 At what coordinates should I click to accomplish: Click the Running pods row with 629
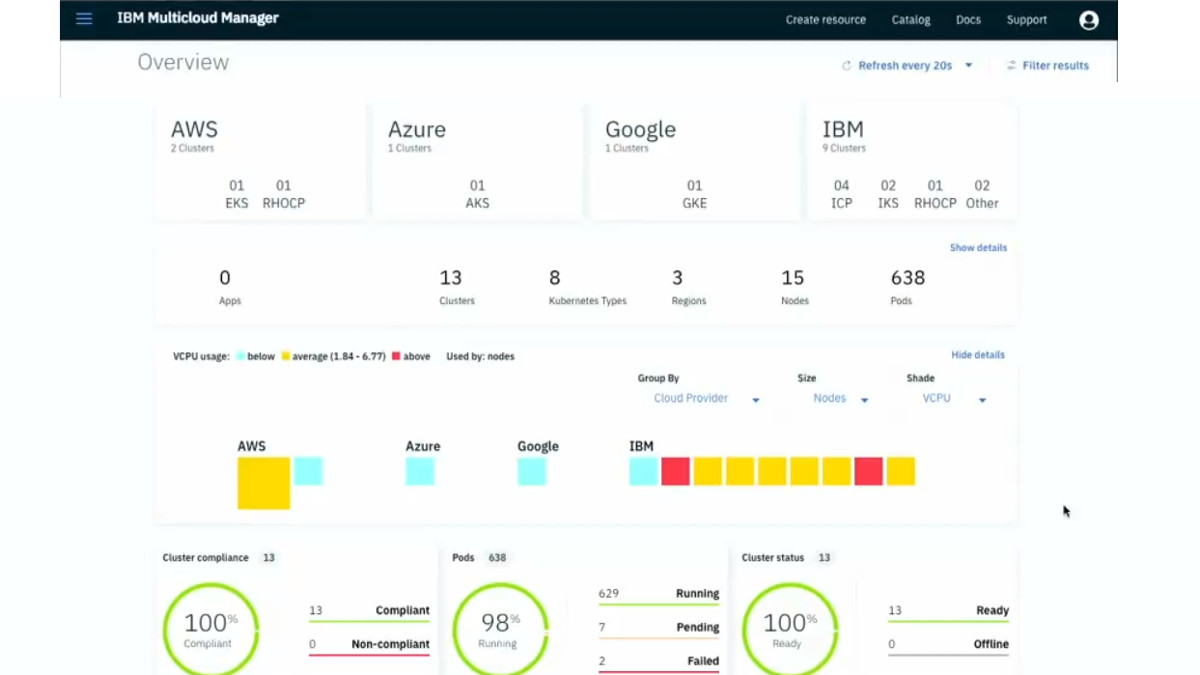pyautogui.click(x=658, y=595)
